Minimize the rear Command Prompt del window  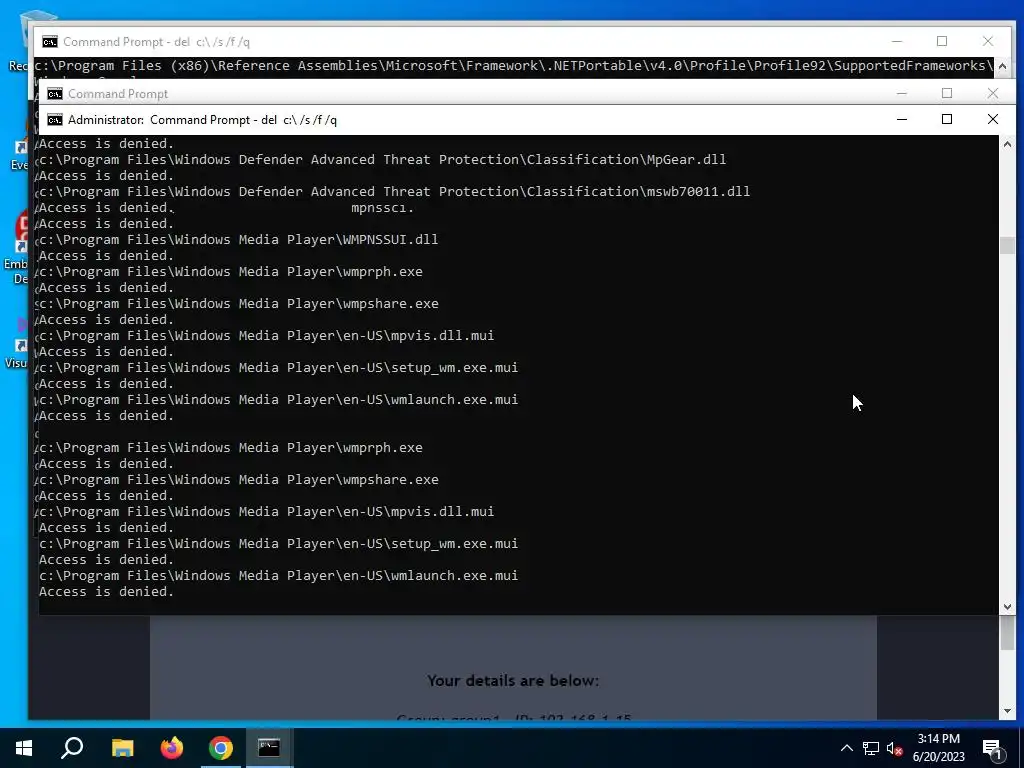pyautogui.click(x=897, y=41)
